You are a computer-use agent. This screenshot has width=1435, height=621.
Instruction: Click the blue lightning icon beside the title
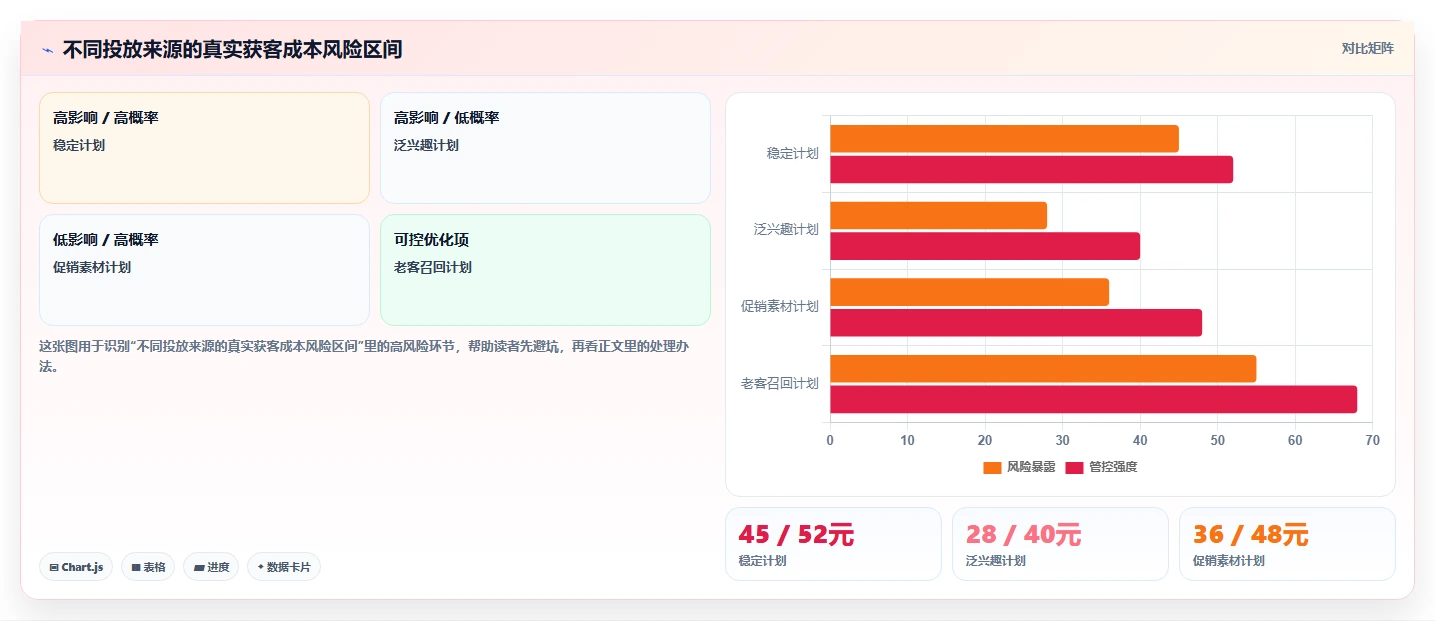pyautogui.click(x=47, y=50)
